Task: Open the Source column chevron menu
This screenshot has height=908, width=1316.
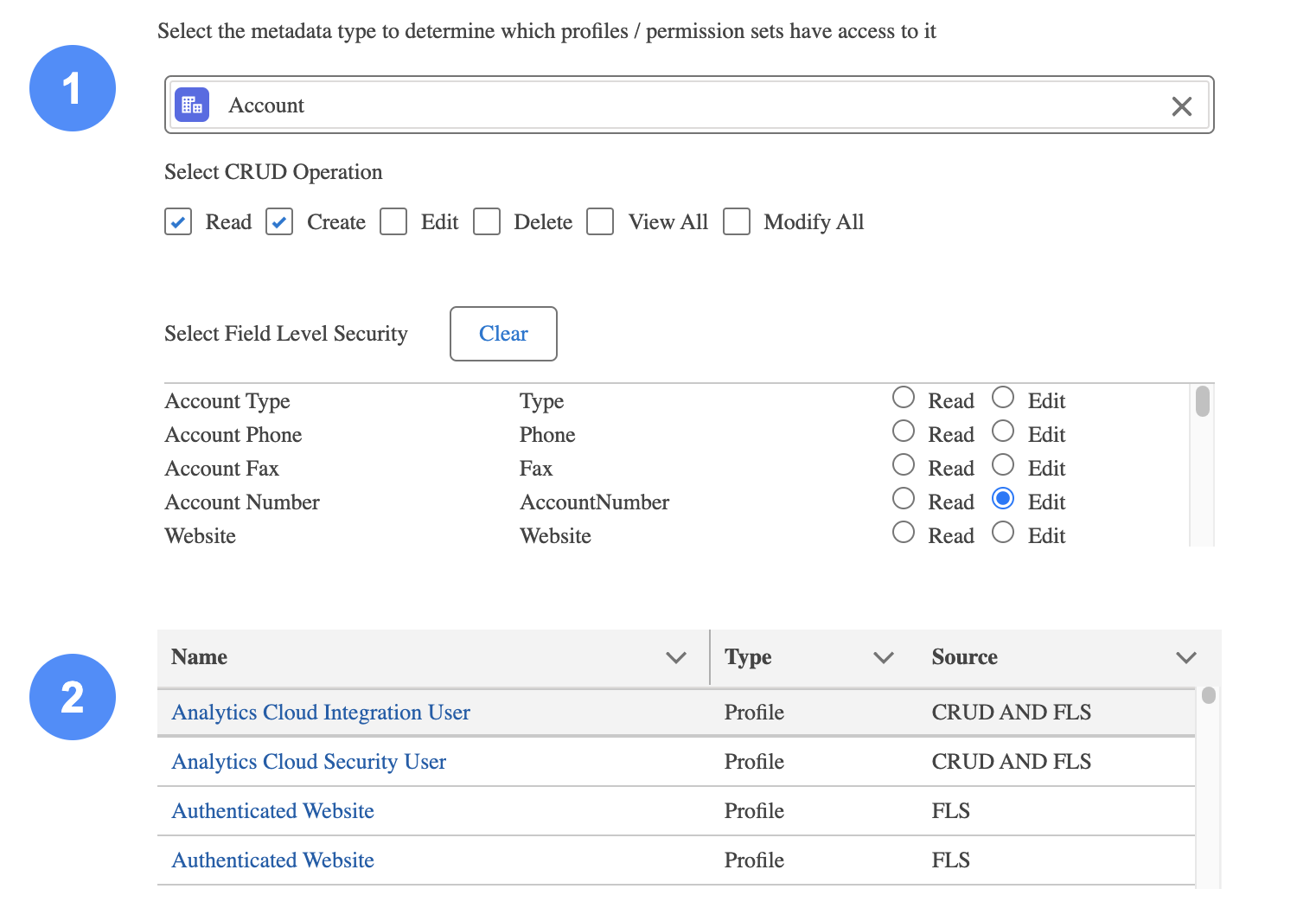Action: pos(1186,658)
